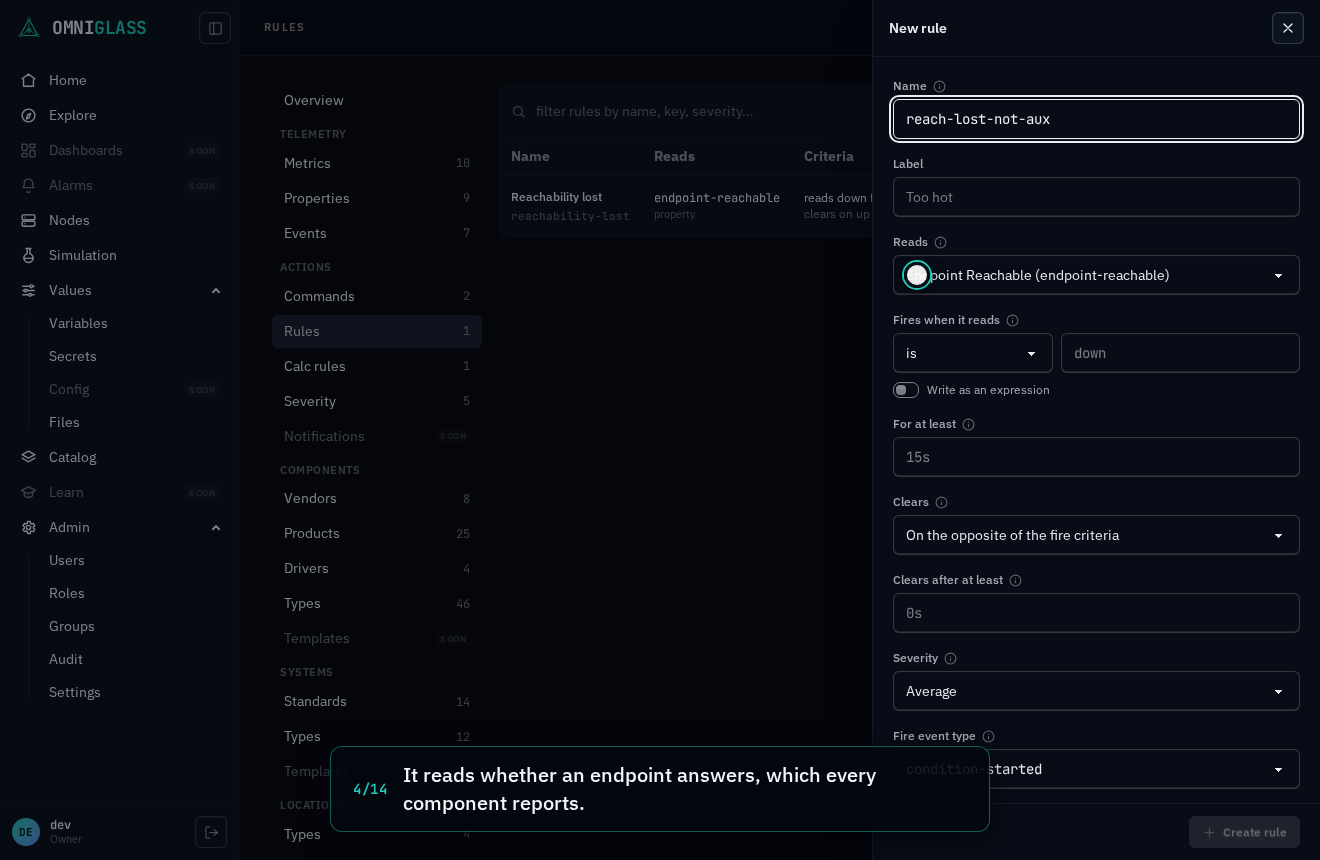Click the info icon next to Name
Image resolution: width=1320 pixels, height=860 pixels.
[939, 87]
